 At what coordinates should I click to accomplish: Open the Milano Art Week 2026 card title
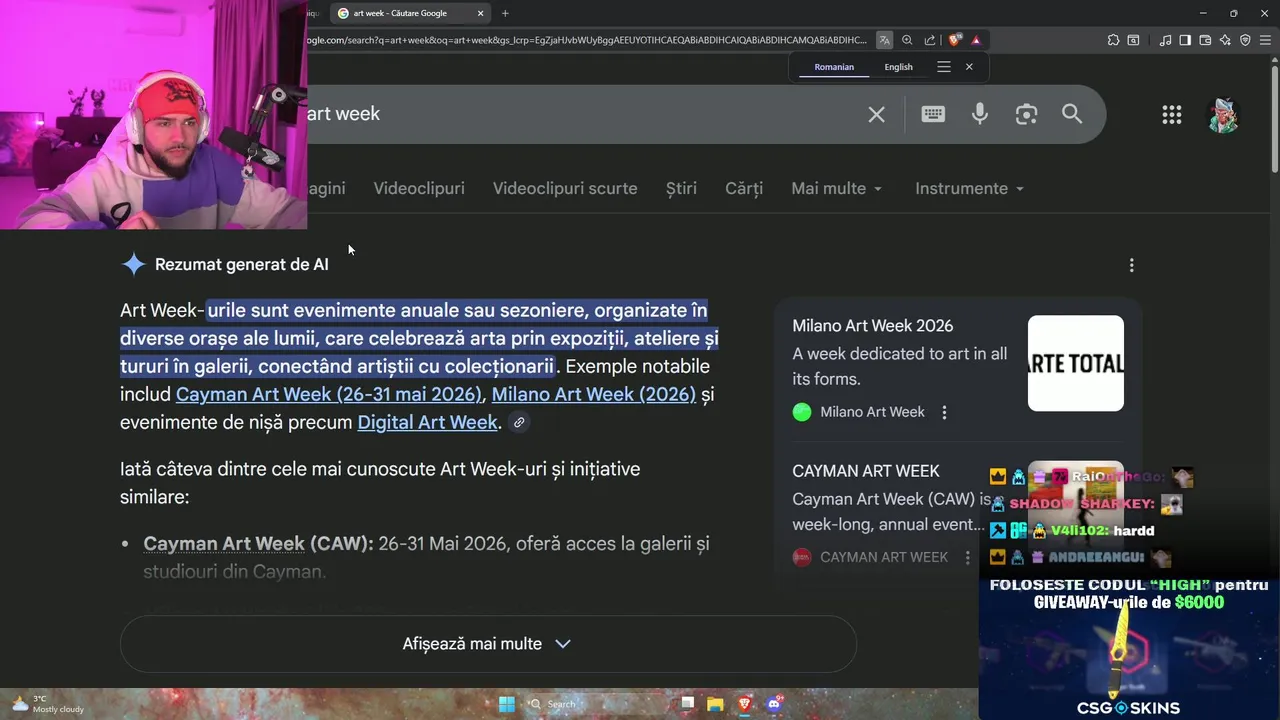tap(873, 326)
